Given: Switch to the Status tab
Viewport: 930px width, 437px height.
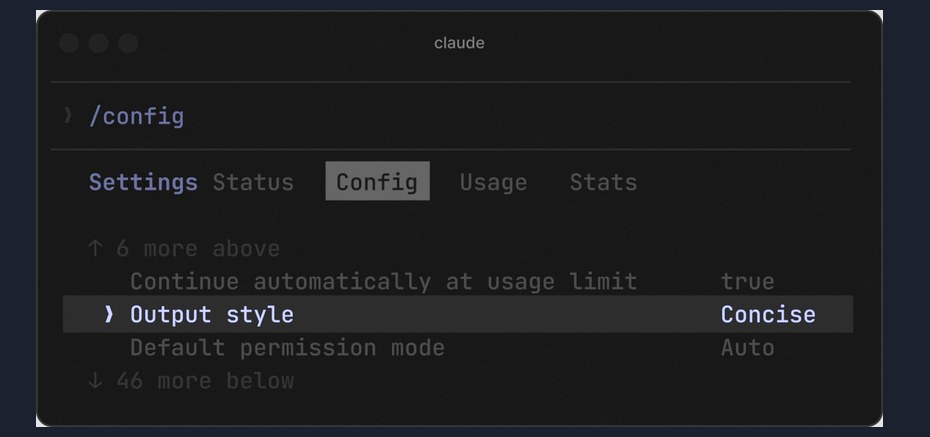Looking at the screenshot, I should [253, 182].
